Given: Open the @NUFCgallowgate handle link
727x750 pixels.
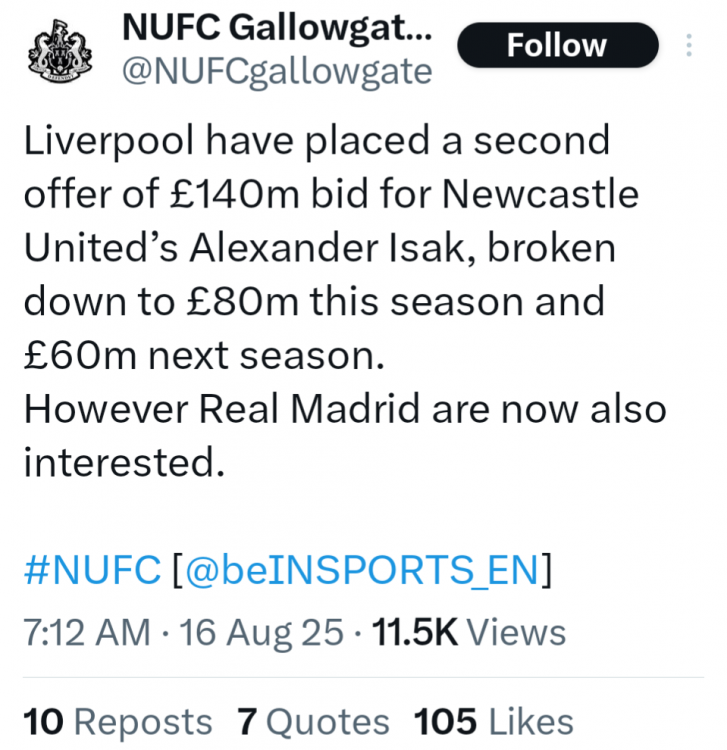Looking at the screenshot, I should coord(277,72).
